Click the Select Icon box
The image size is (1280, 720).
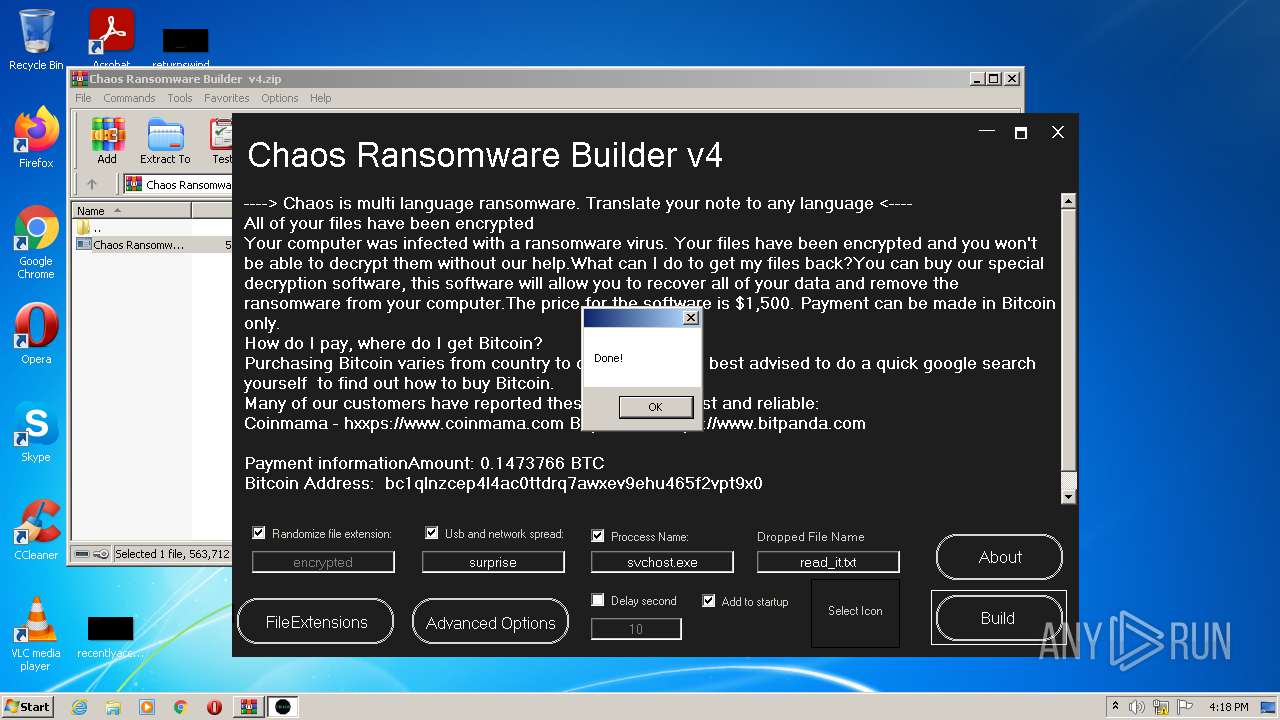[x=855, y=612]
